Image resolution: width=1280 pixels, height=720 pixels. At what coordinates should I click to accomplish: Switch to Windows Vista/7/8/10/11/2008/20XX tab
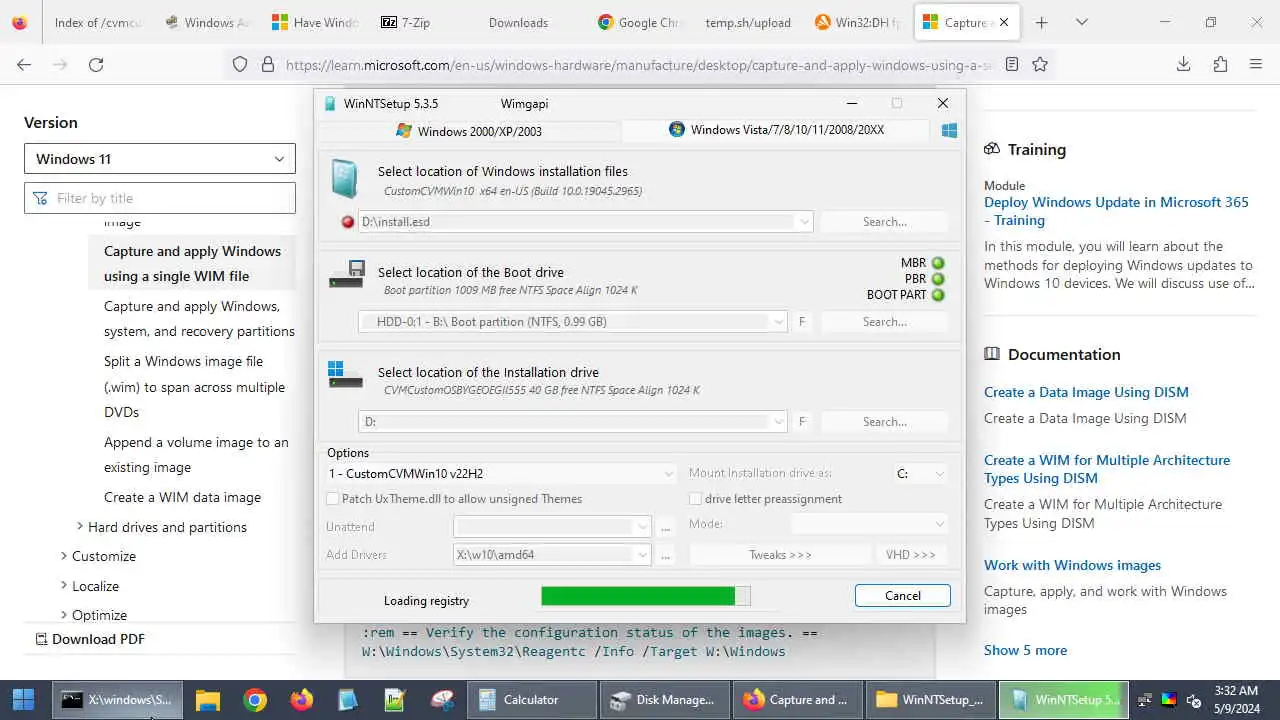tap(777, 130)
